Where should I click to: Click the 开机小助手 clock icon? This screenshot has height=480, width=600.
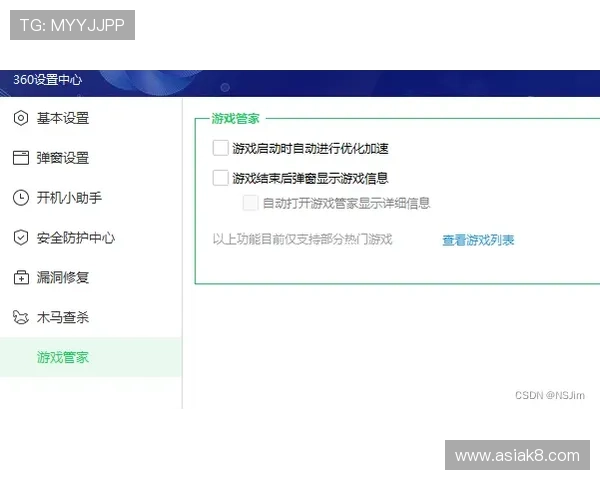21,198
